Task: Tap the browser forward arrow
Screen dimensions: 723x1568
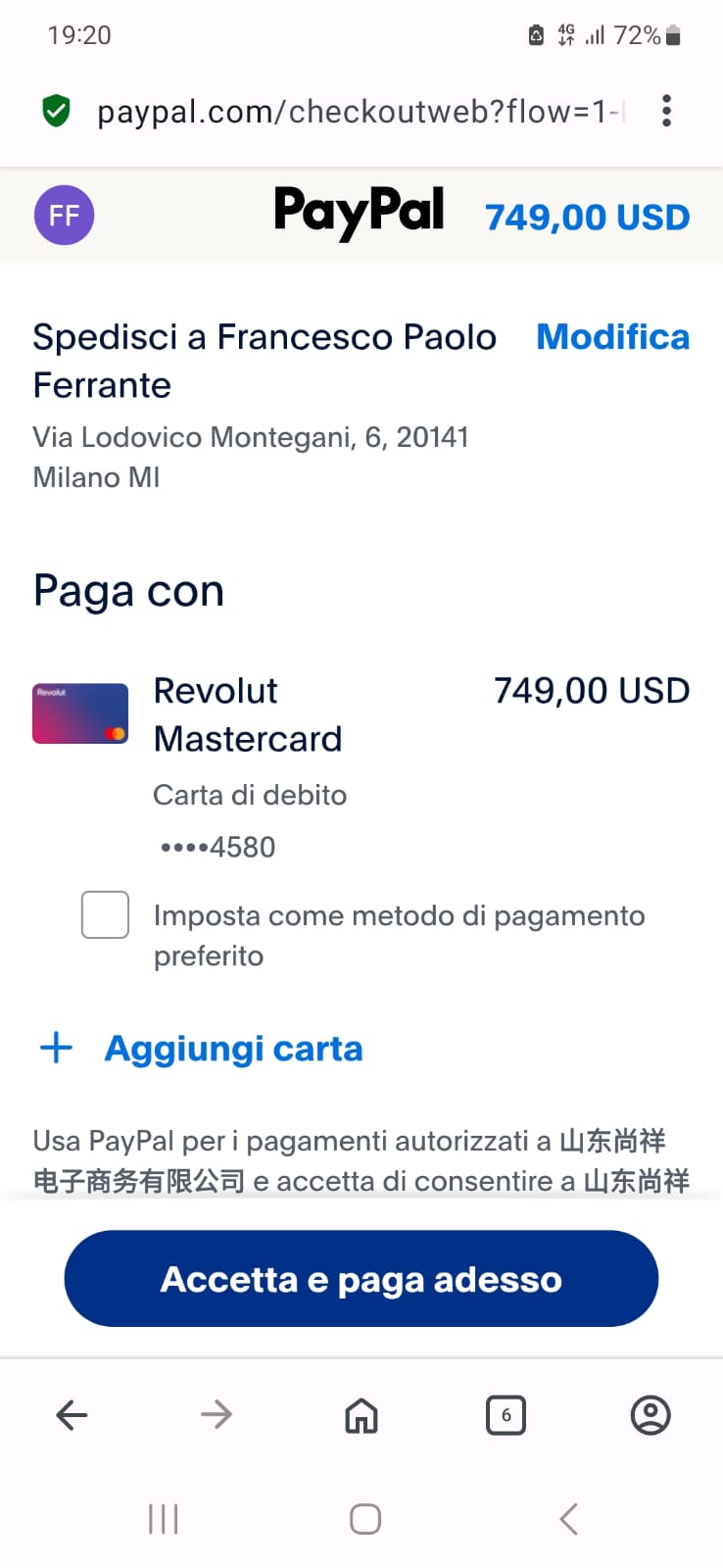Action: (216, 1415)
